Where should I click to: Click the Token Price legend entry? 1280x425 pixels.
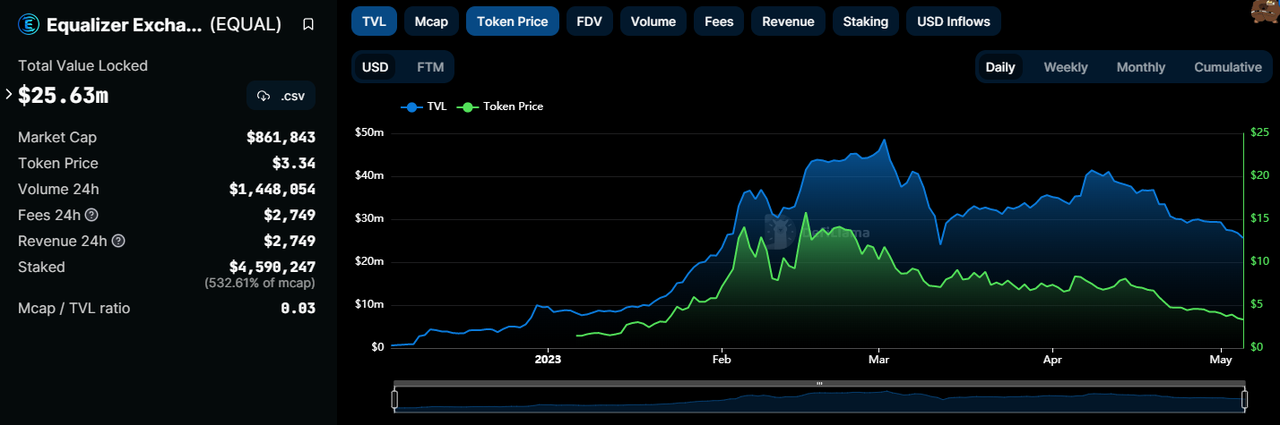pyautogui.click(x=500, y=106)
